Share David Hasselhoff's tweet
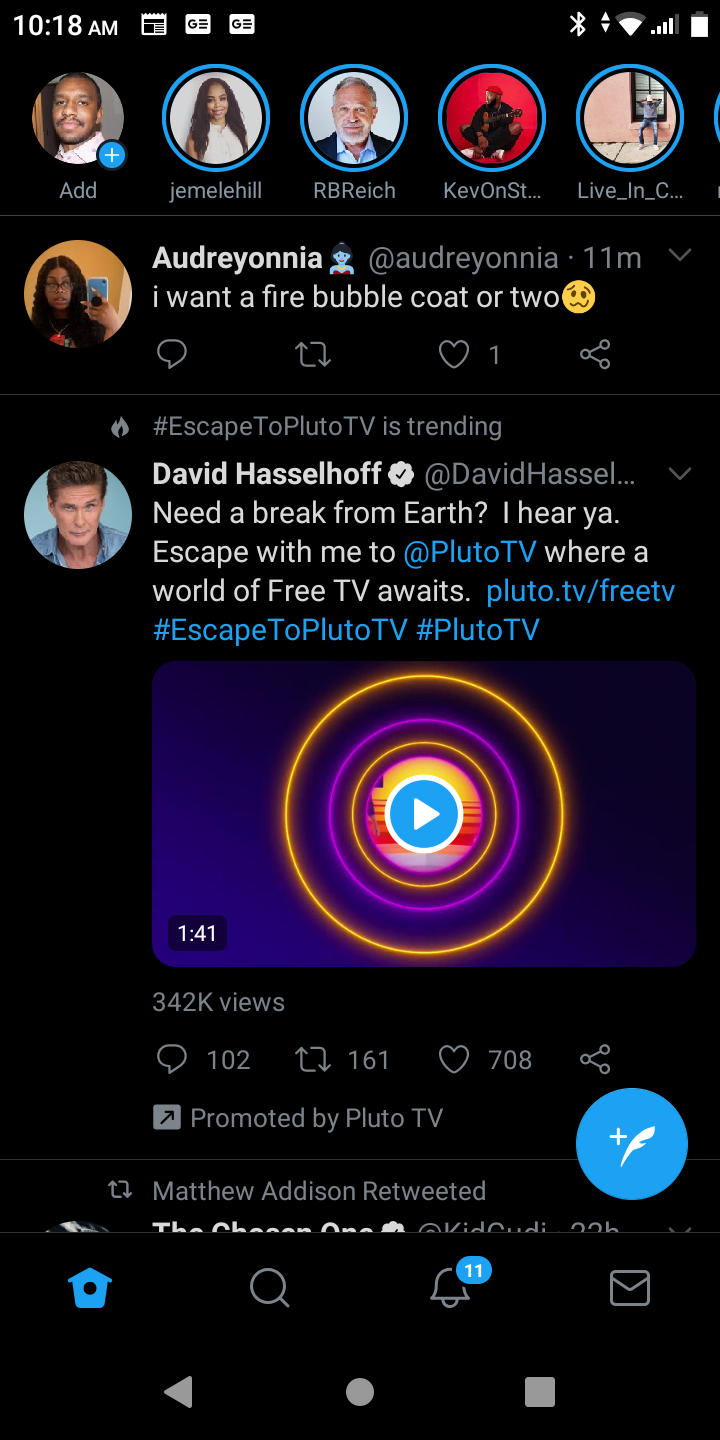 [x=595, y=1060]
